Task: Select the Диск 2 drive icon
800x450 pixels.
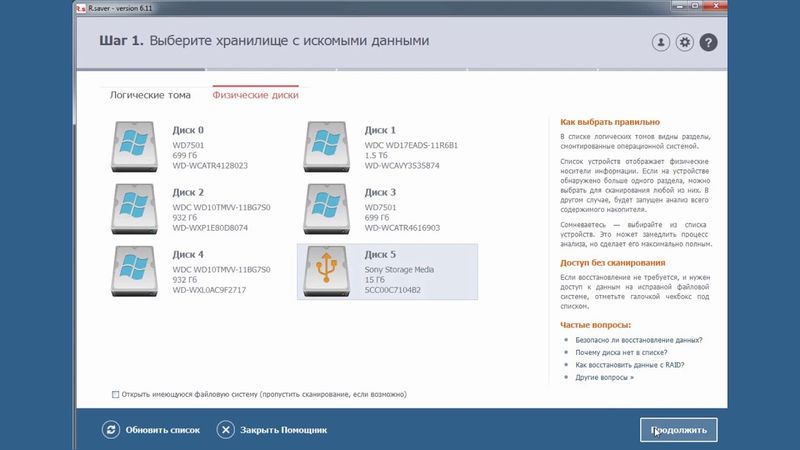Action: [135, 209]
